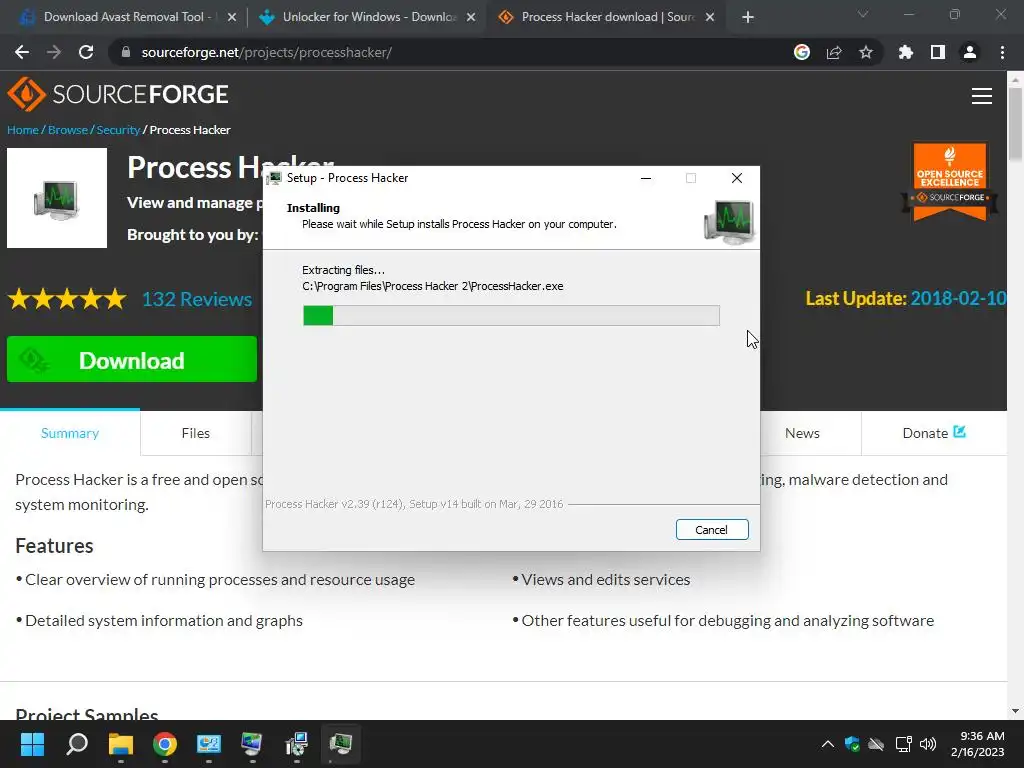The height and width of the screenshot is (768, 1024).
Task: Click the five-star rating icons
Action: [x=67, y=299]
